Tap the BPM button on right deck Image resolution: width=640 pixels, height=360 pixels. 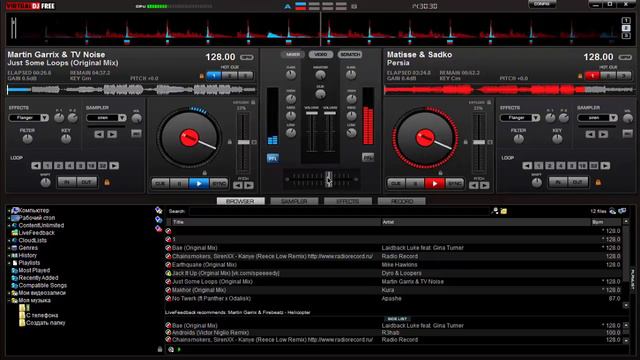(x=625, y=58)
